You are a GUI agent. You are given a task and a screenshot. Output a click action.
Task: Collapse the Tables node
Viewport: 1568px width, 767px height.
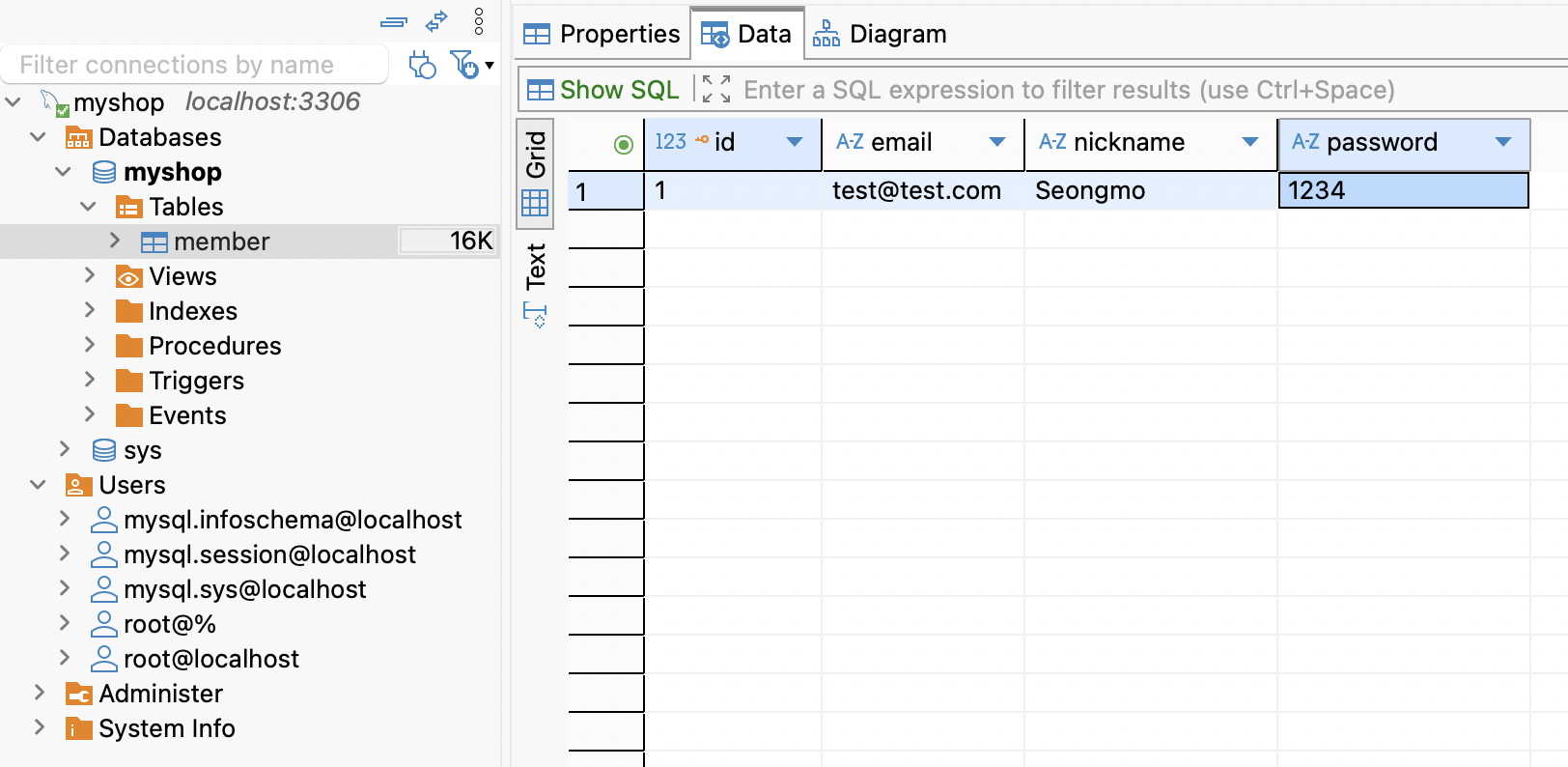pyautogui.click(x=89, y=207)
